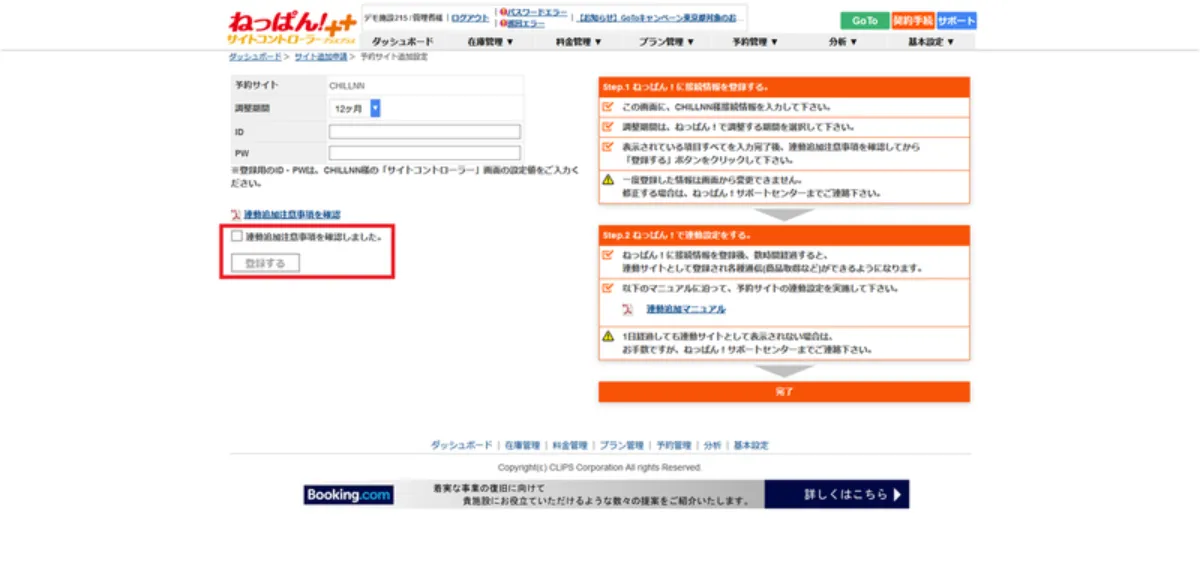Viewport: 1200px width, 565px height.
Task: Expand the 基本設定 menu
Action: [931, 42]
